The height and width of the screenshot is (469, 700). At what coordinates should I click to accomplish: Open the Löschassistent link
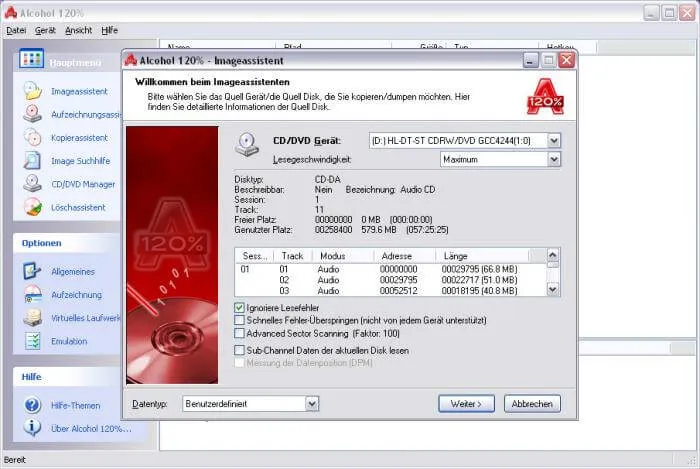tap(78, 208)
